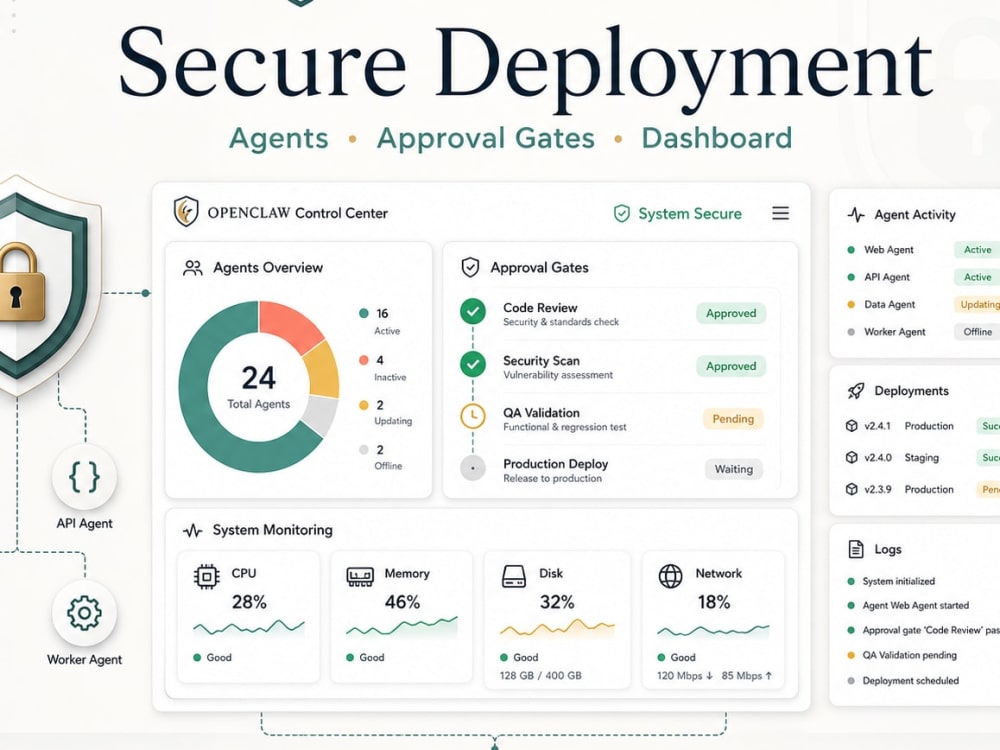
Task: Click the Memory module icon
Action: tap(360, 577)
